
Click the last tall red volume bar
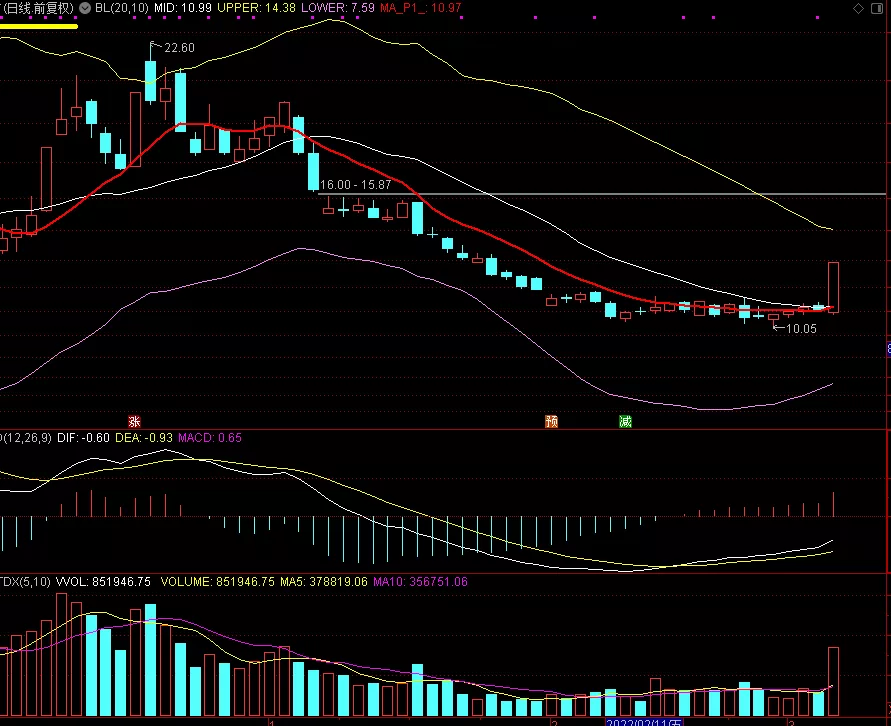click(833, 681)
